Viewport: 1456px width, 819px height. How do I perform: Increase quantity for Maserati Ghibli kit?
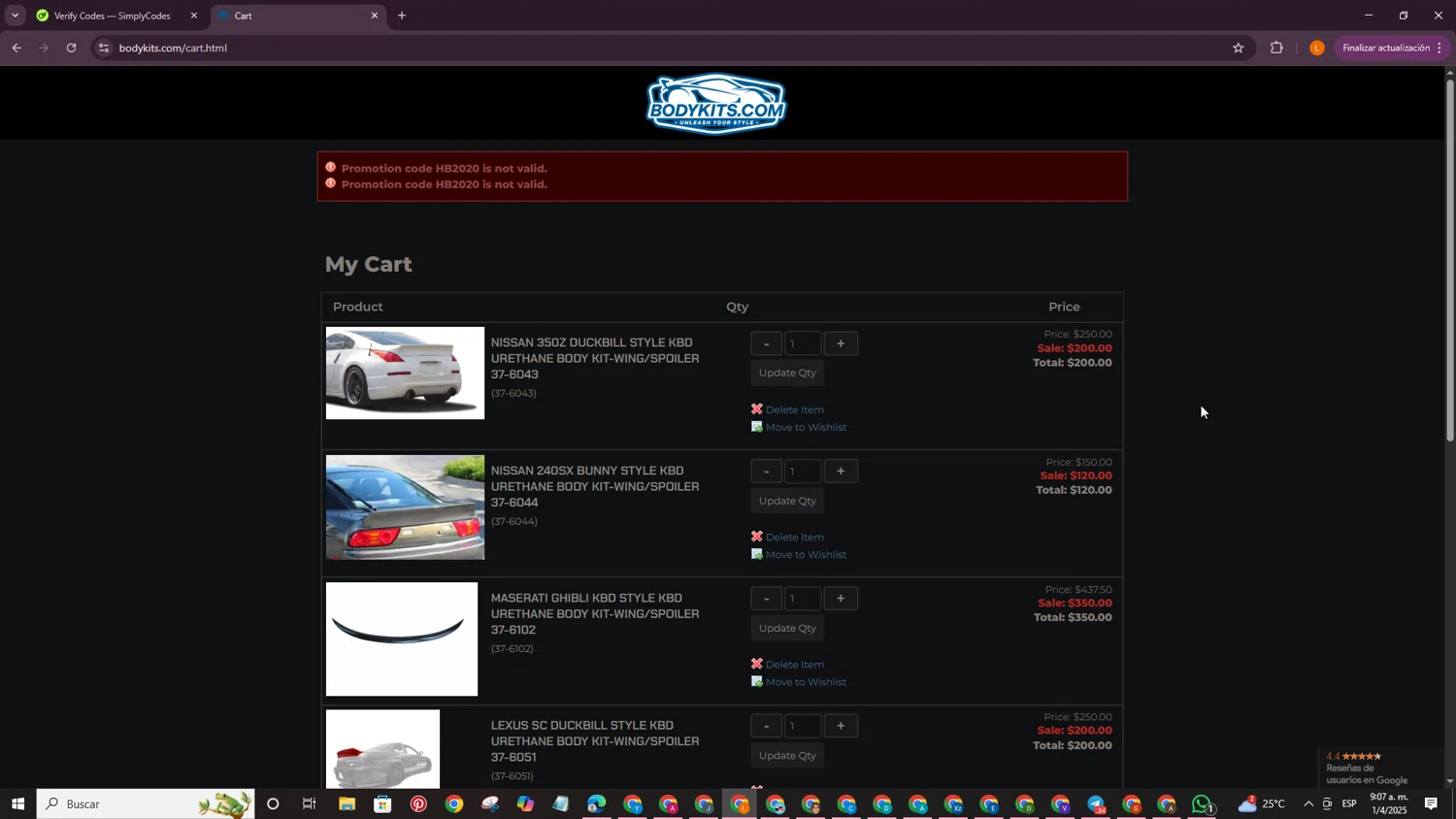coord(841,599)
